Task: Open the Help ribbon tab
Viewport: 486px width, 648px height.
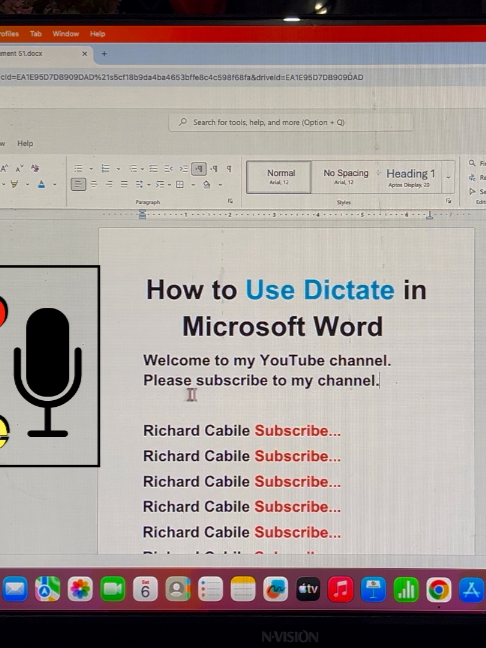Action: point(25,144)
